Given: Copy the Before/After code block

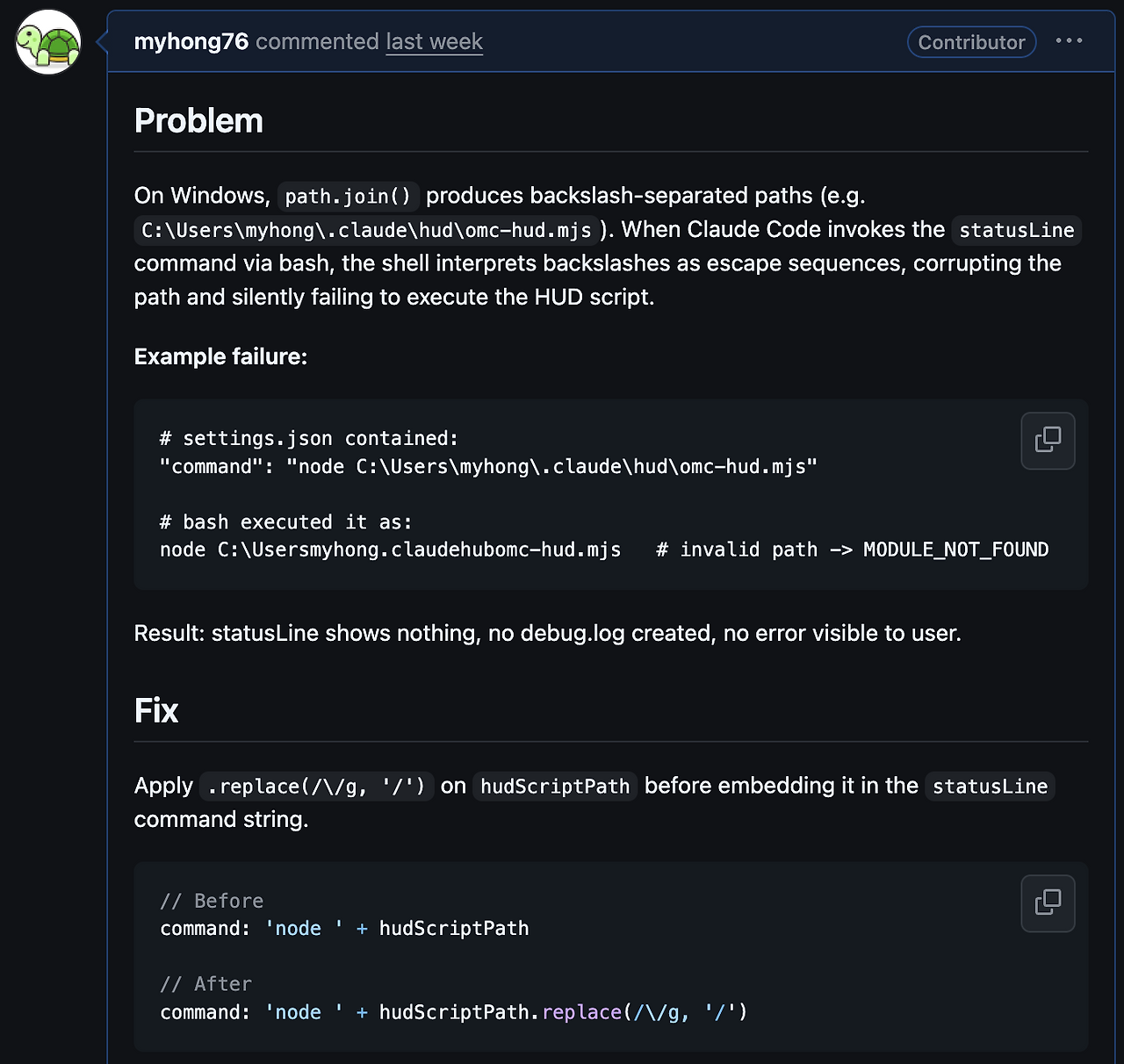Looking at the screenshot, I should [1048, 902].
